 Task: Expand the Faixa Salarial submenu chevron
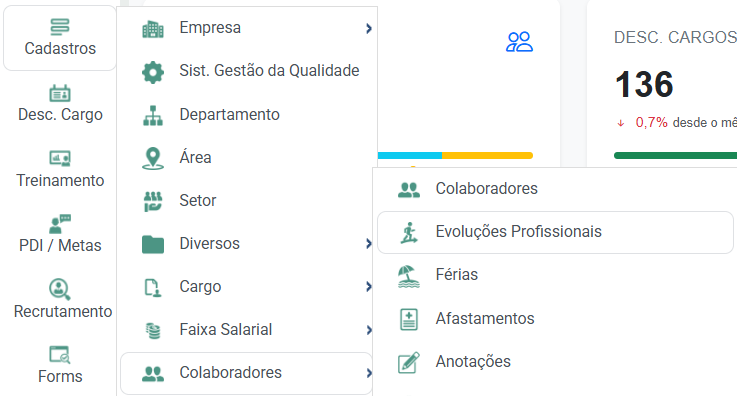[x=369, y=330]
